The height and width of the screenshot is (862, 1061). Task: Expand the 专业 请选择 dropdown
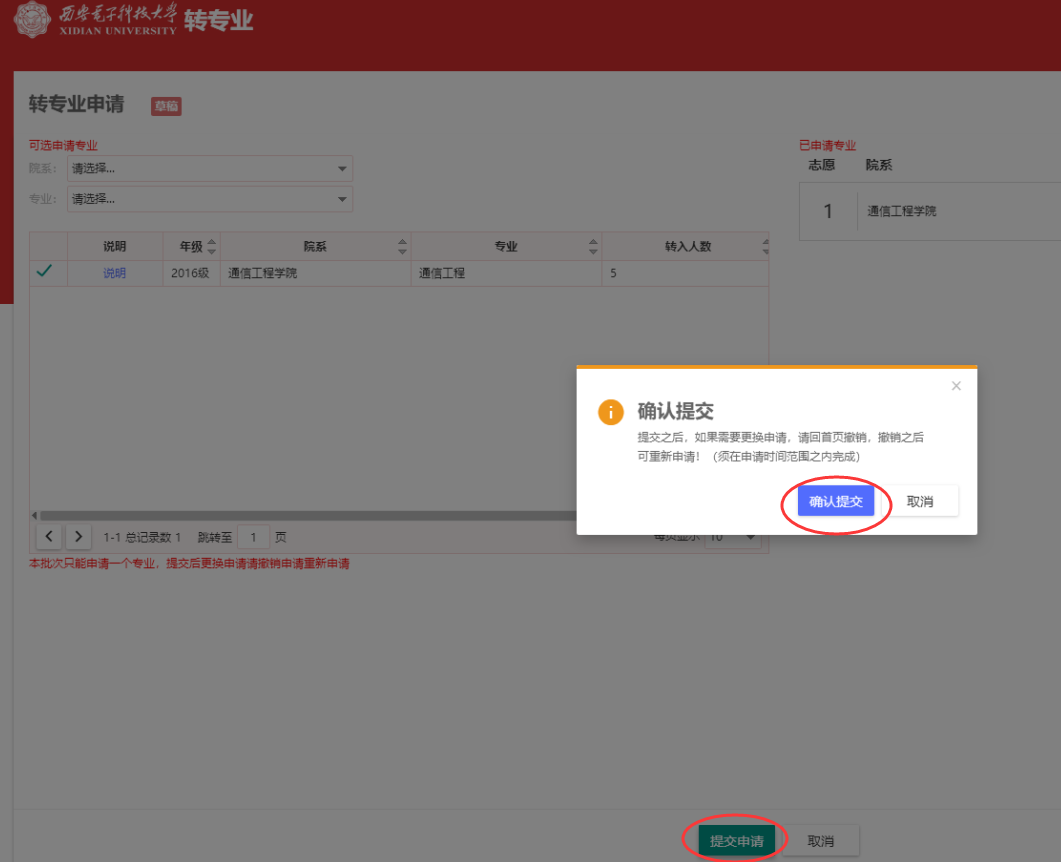pos(210,199)
